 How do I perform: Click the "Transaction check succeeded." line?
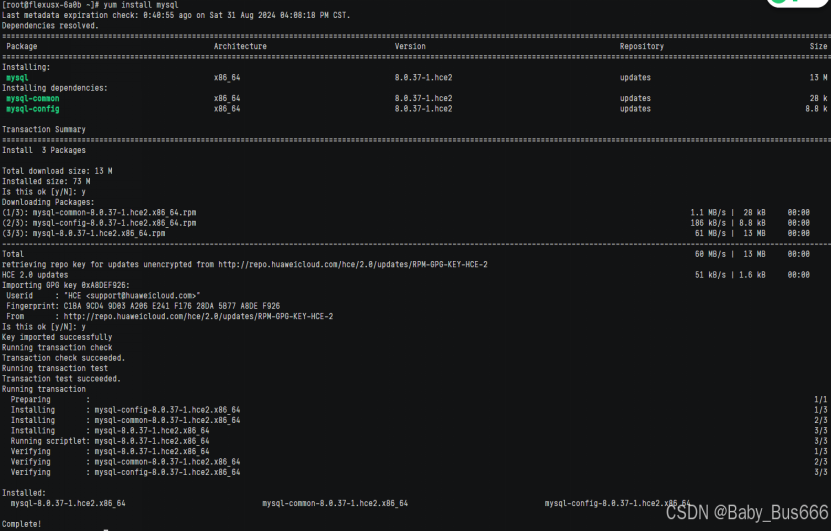tap(64, 358)
